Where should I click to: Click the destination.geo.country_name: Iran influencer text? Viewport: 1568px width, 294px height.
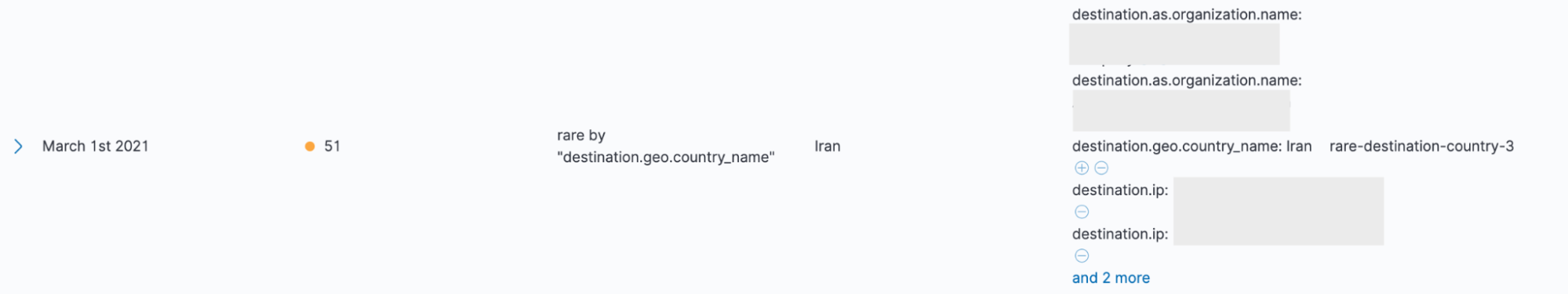[x=1191, y=147]
